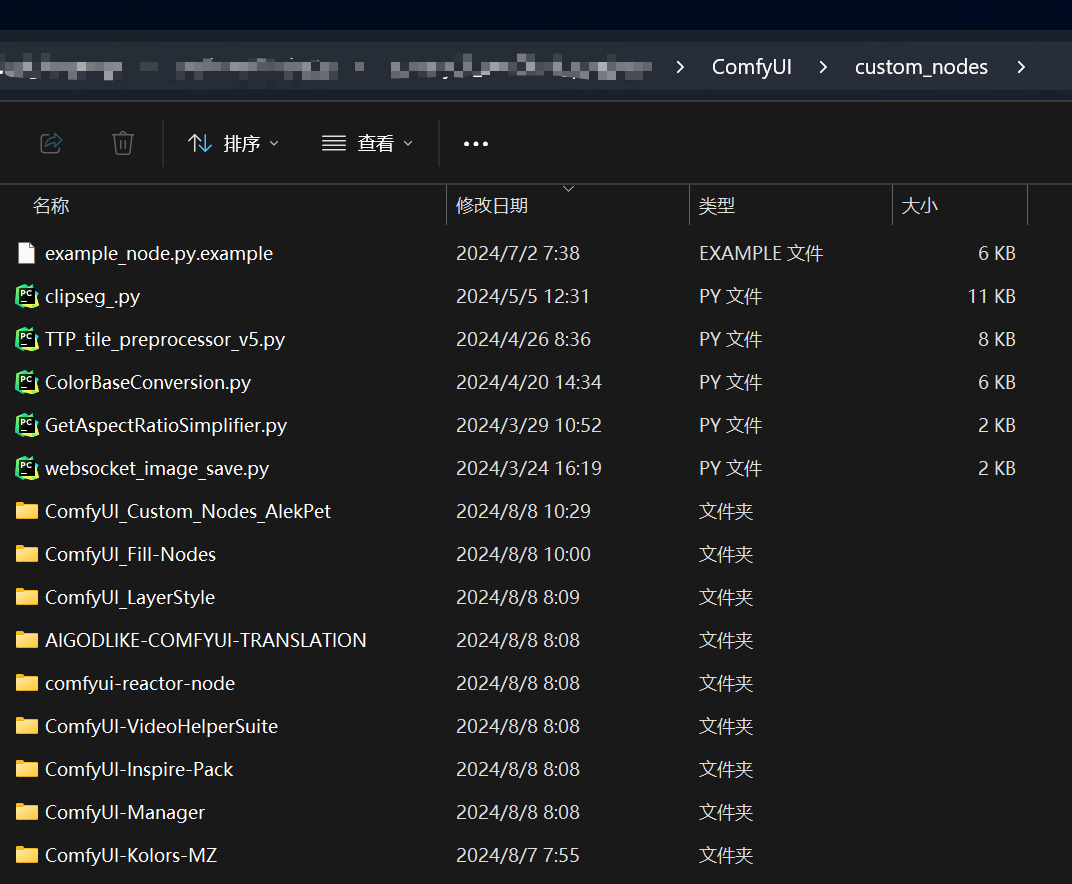Click the PyCharm icon beside ColorBaseConversion.py
1072x884 pixels.
tap(27, 382)
